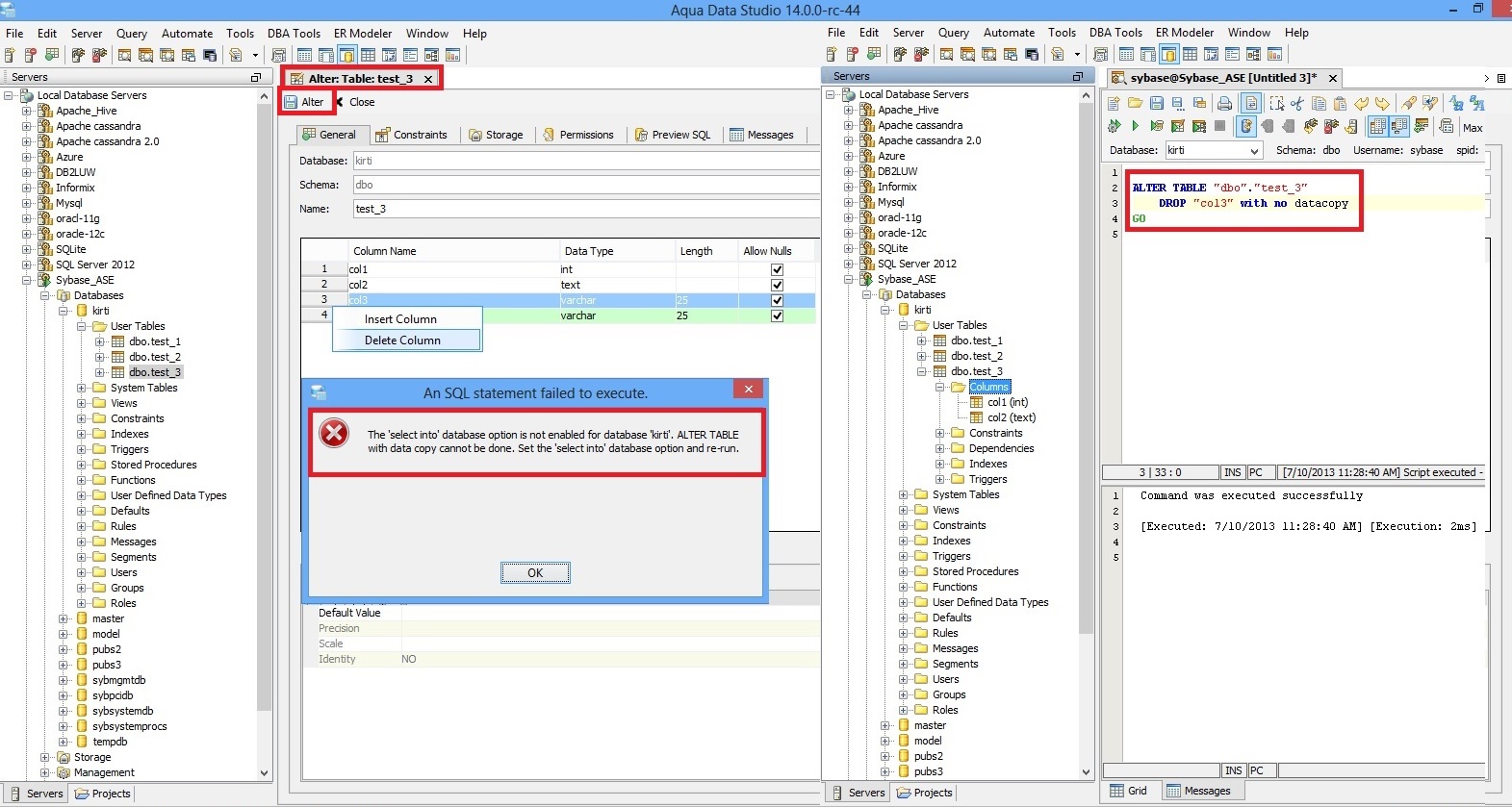Image resolution: width=1512 pixels, height=807 pixels.
Task: Switch to Preview SQL tab
Action: (672, 135)
